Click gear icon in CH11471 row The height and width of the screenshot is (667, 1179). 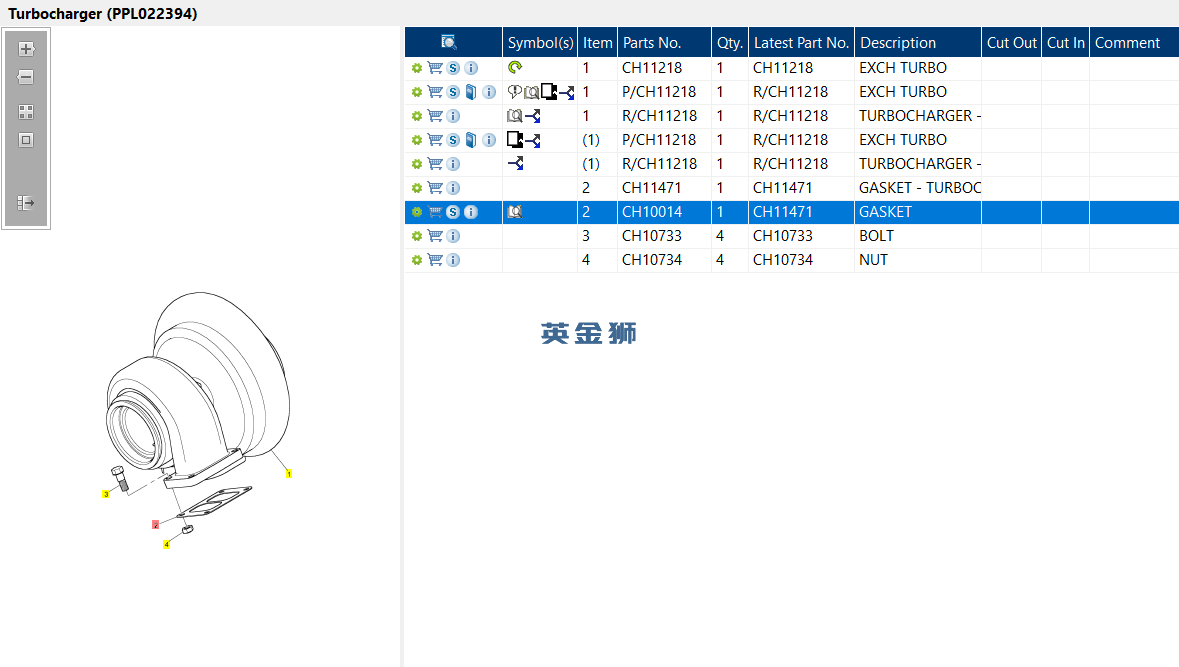(x=417, y=188)
